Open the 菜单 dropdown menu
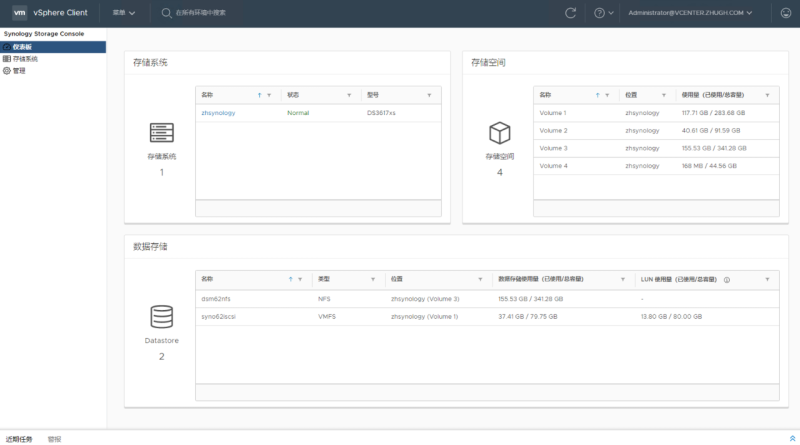Viewport: 800px width, 445px height. click(124, 13)
